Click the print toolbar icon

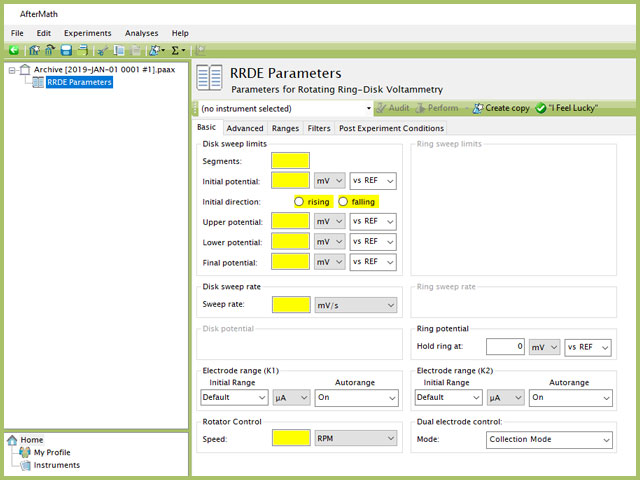83,50
